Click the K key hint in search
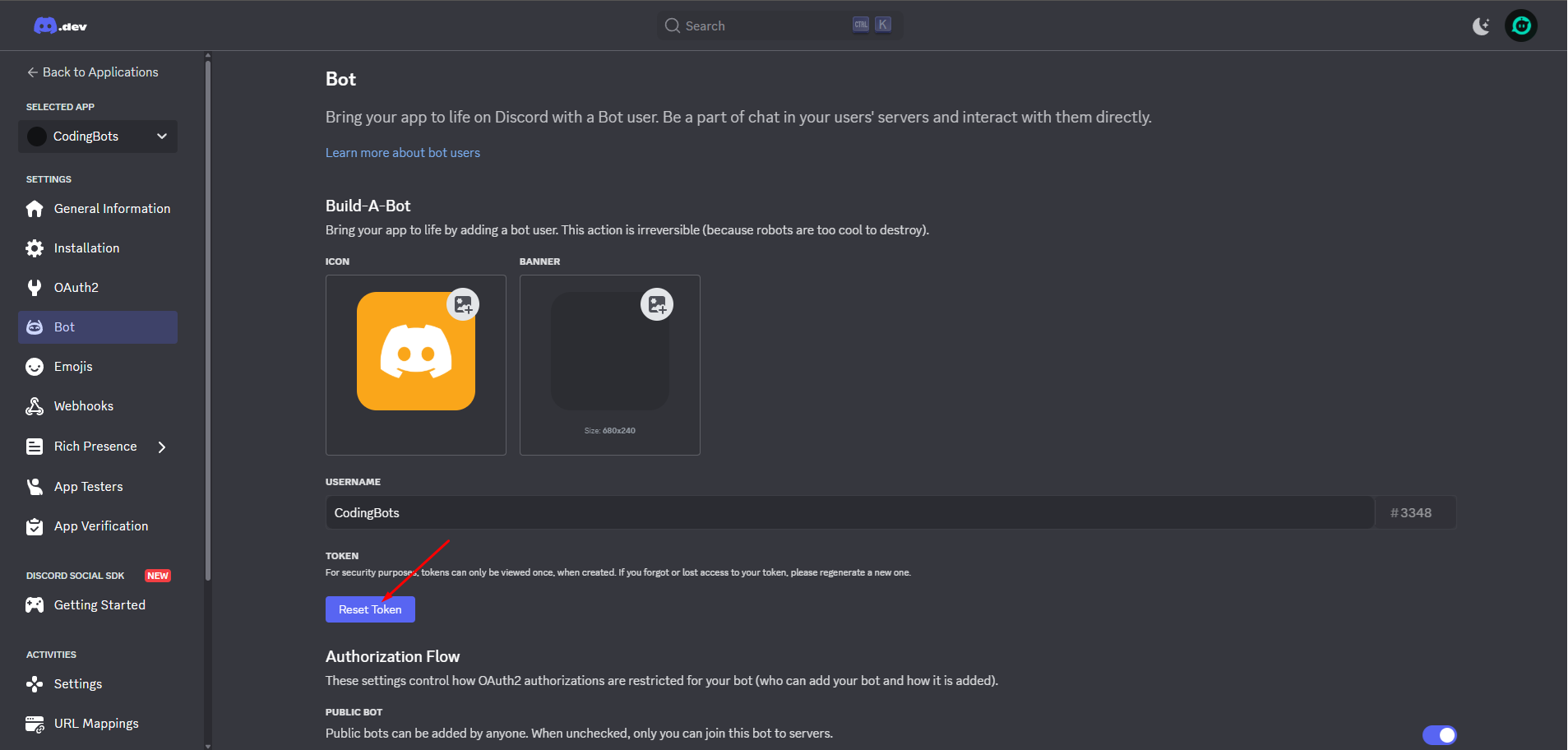This screenshot has width=1568, height=750. click(882, 25)
